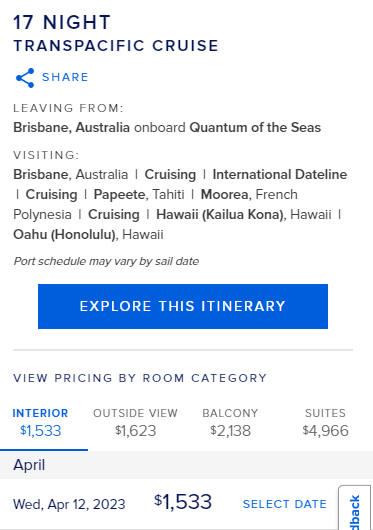Select the Interior pricing tab
The width and height of the screenshot is (373, 530).
click(x=41, y=422)
